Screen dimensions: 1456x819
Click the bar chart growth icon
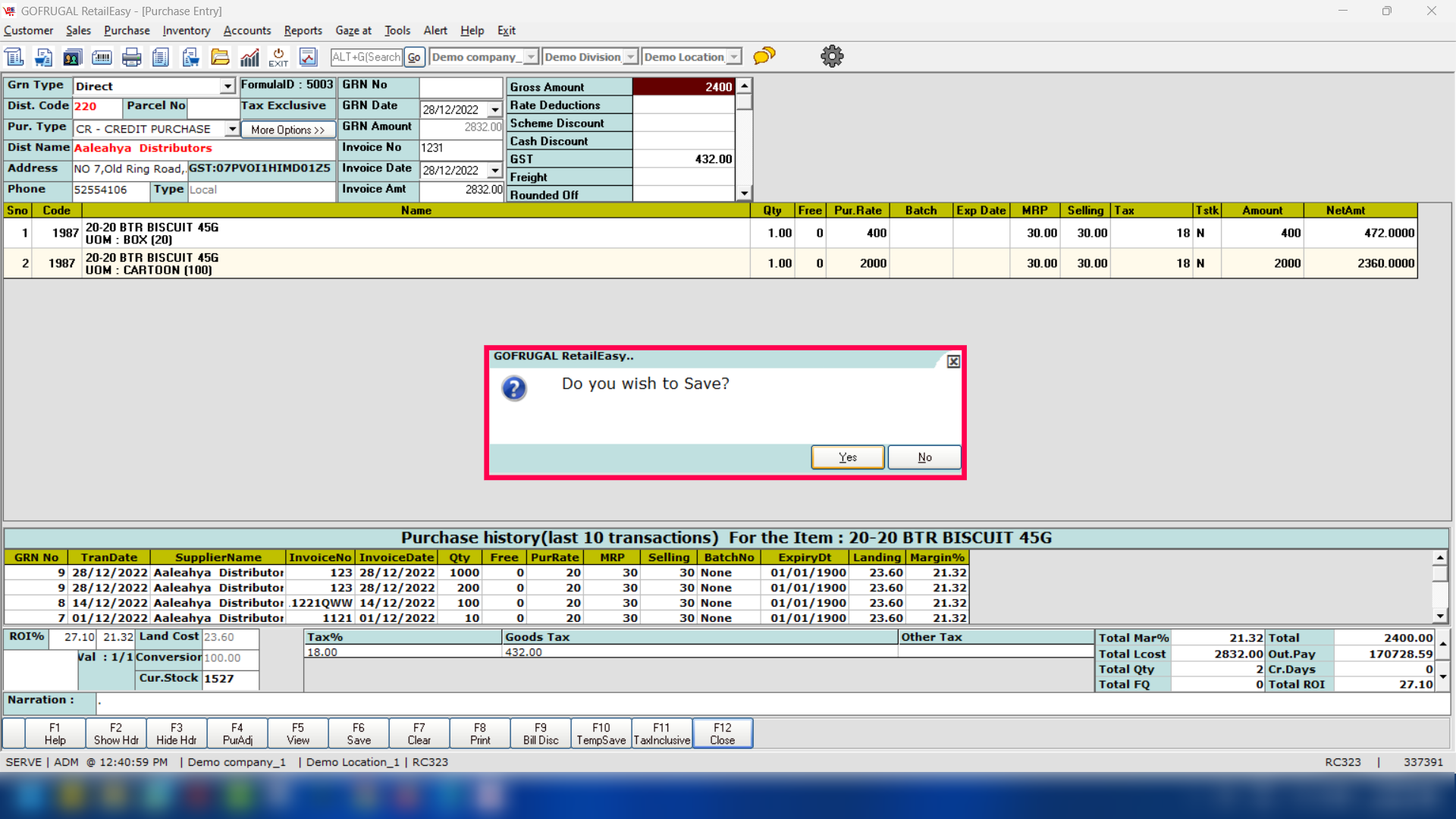click(249, 57)
